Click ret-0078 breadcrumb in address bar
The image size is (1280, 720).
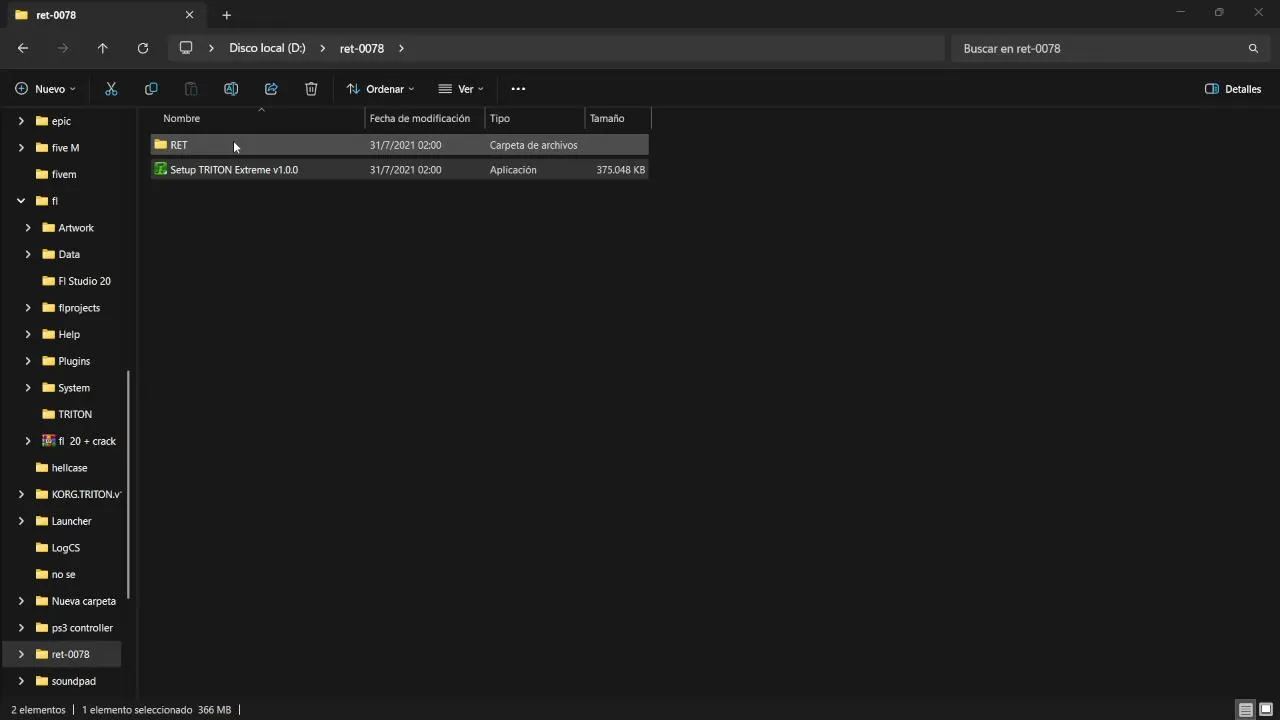pos(362,48)
